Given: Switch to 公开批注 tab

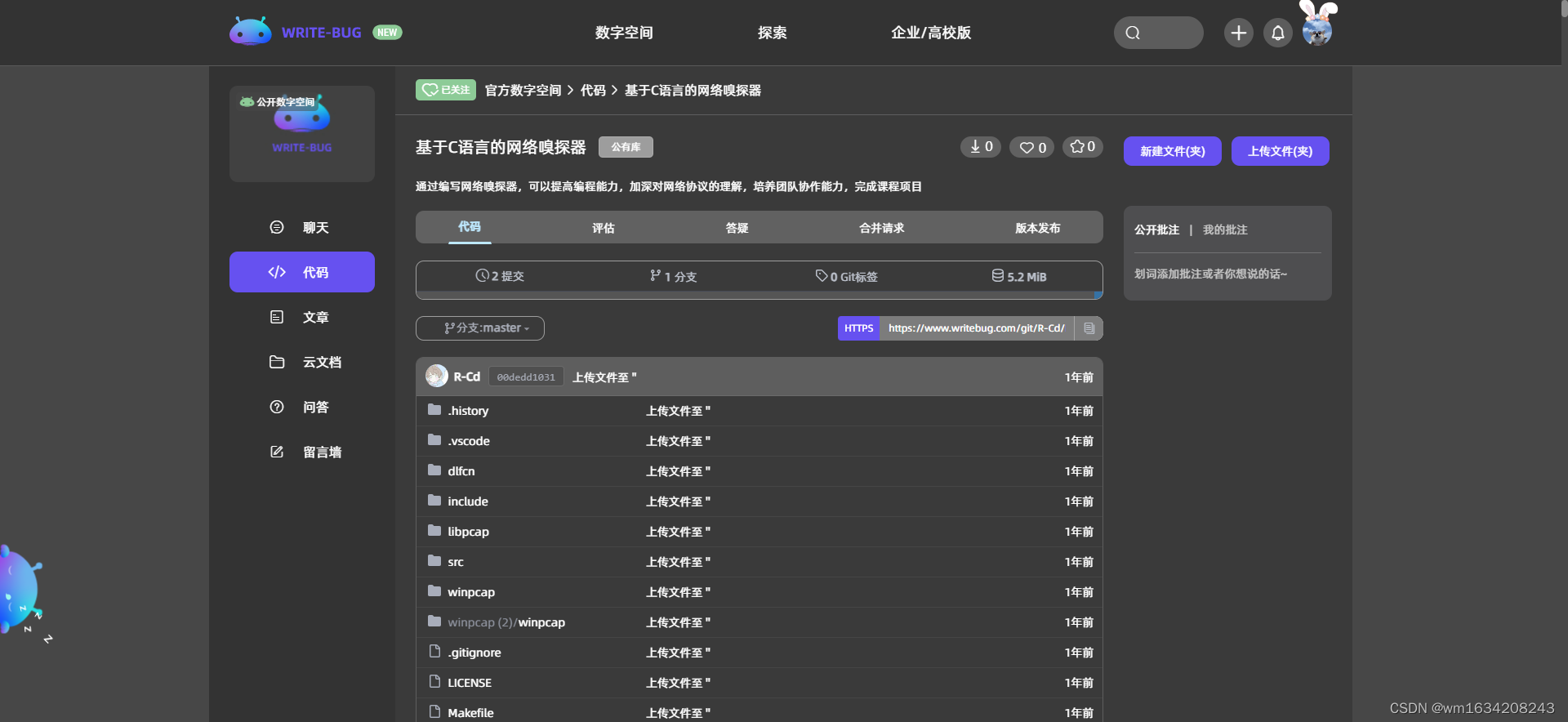Looking at the screenshot, I should click(1156, 230).
